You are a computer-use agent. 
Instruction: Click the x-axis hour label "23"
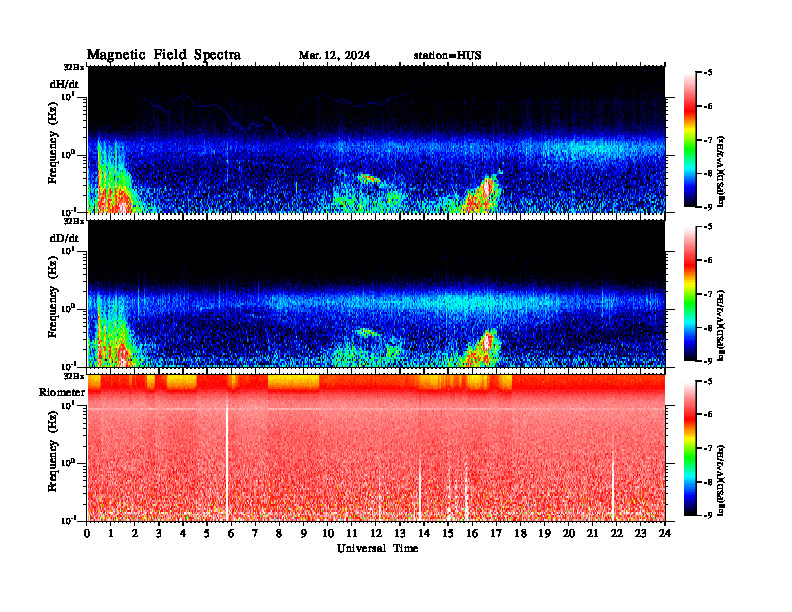coord(640,534)
